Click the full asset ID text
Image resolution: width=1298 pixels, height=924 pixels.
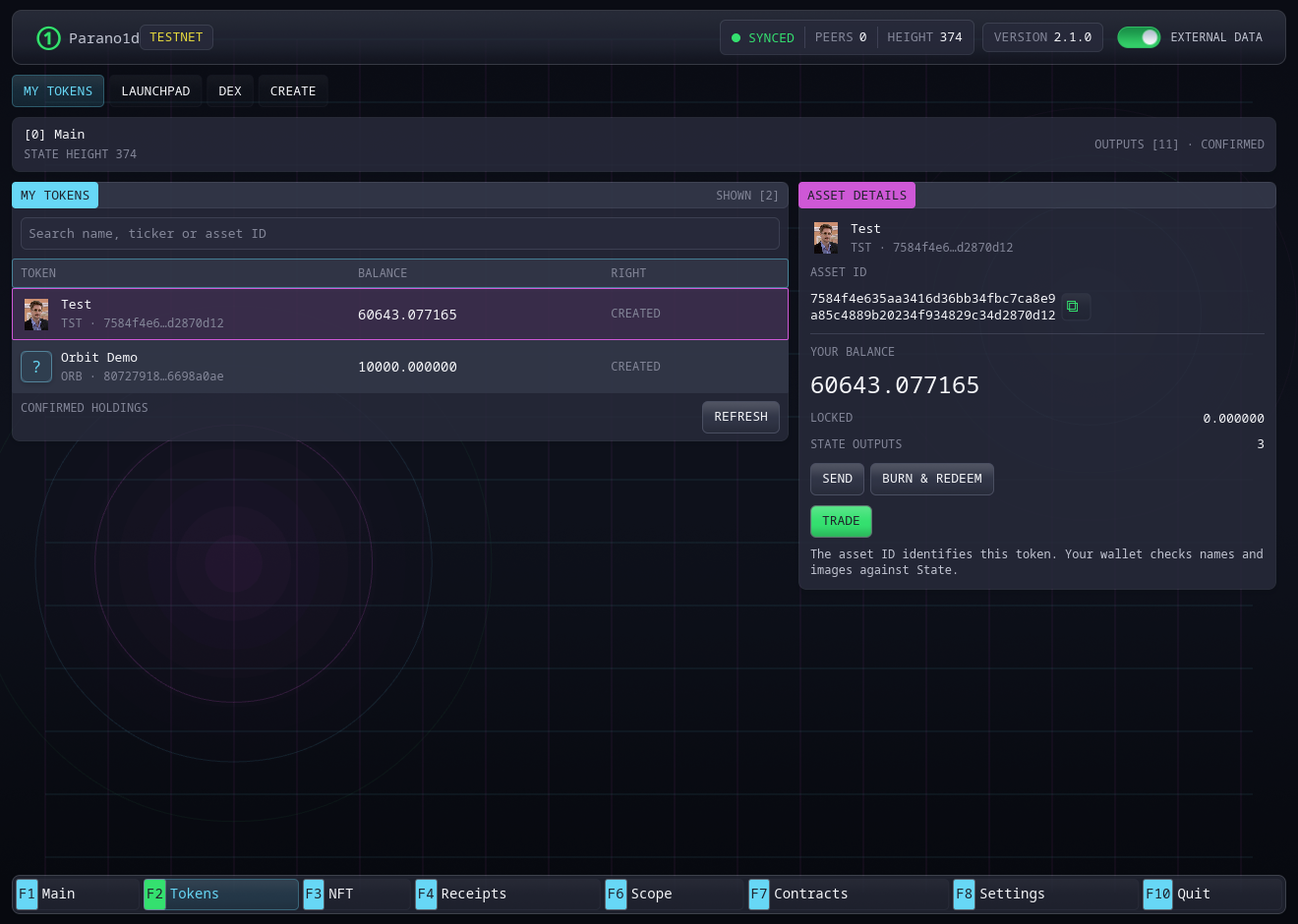coord(932,307)
